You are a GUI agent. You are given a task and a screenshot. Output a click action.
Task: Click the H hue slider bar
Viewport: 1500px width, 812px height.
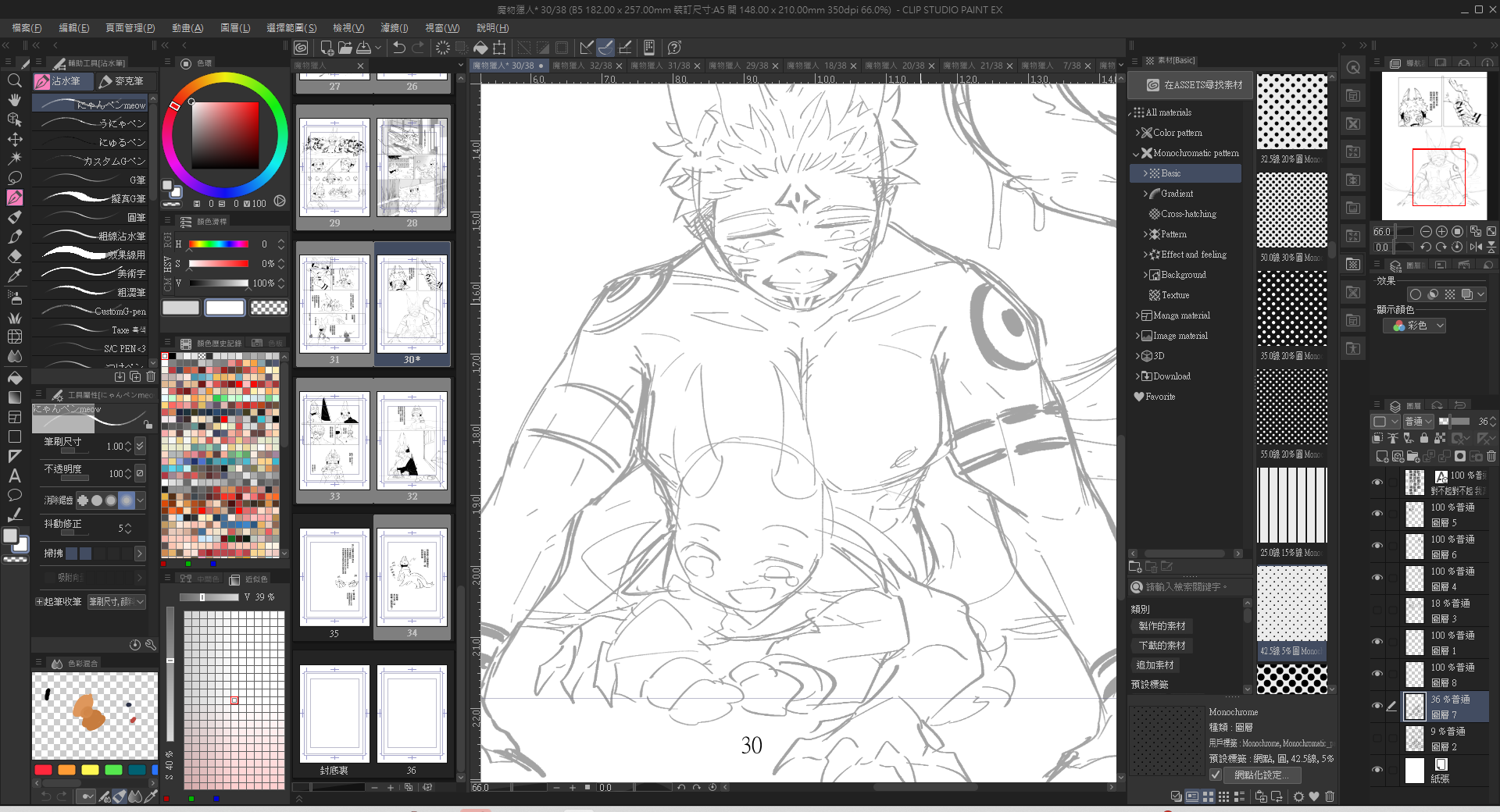click(218, 244)
